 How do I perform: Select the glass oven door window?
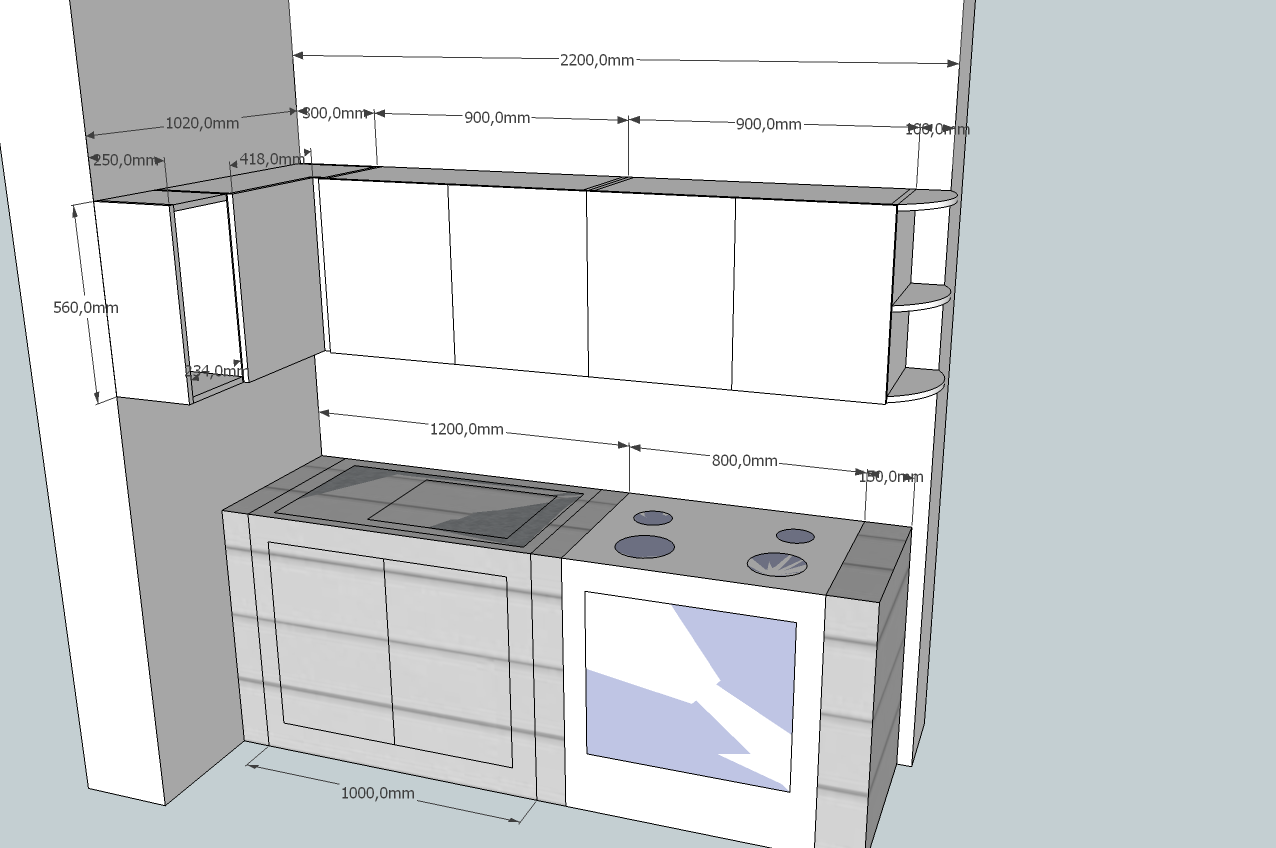pos(690,690)
